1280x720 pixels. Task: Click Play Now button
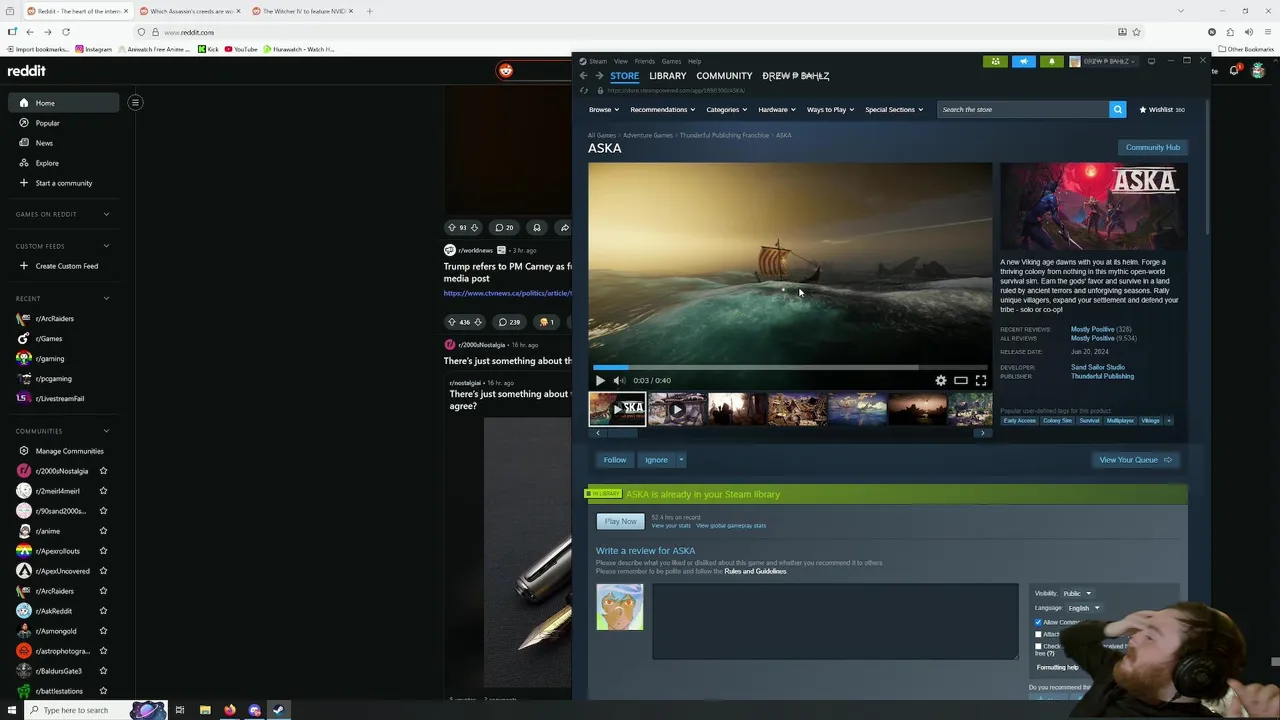[x=620, y=521]
